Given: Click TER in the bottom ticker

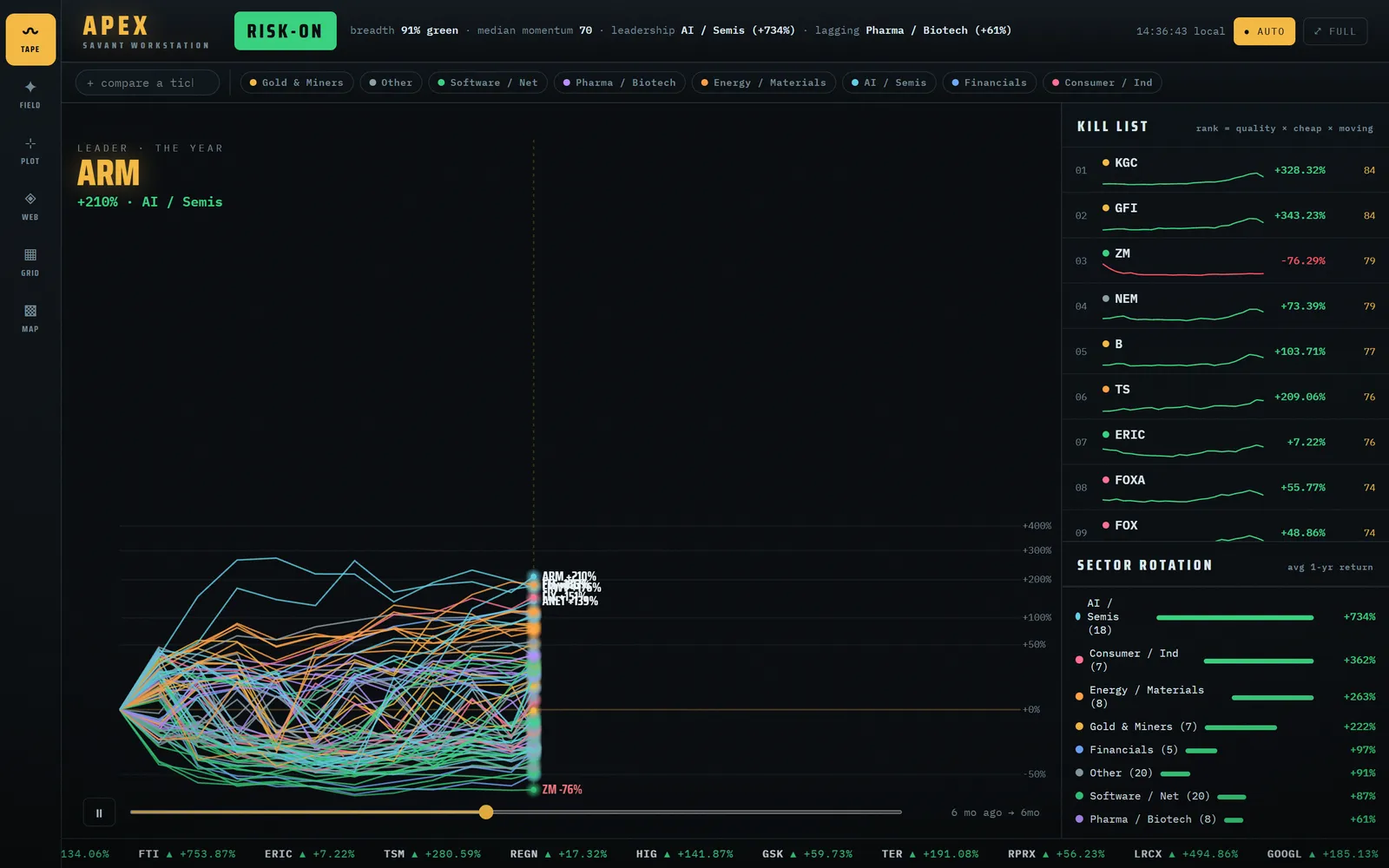Looking at the screenshot, I should pyautogui.click(x=930, y=854).
